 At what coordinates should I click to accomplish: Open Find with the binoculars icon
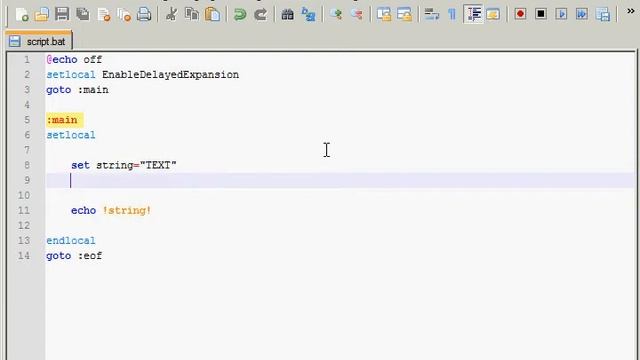tap(288, 15)
